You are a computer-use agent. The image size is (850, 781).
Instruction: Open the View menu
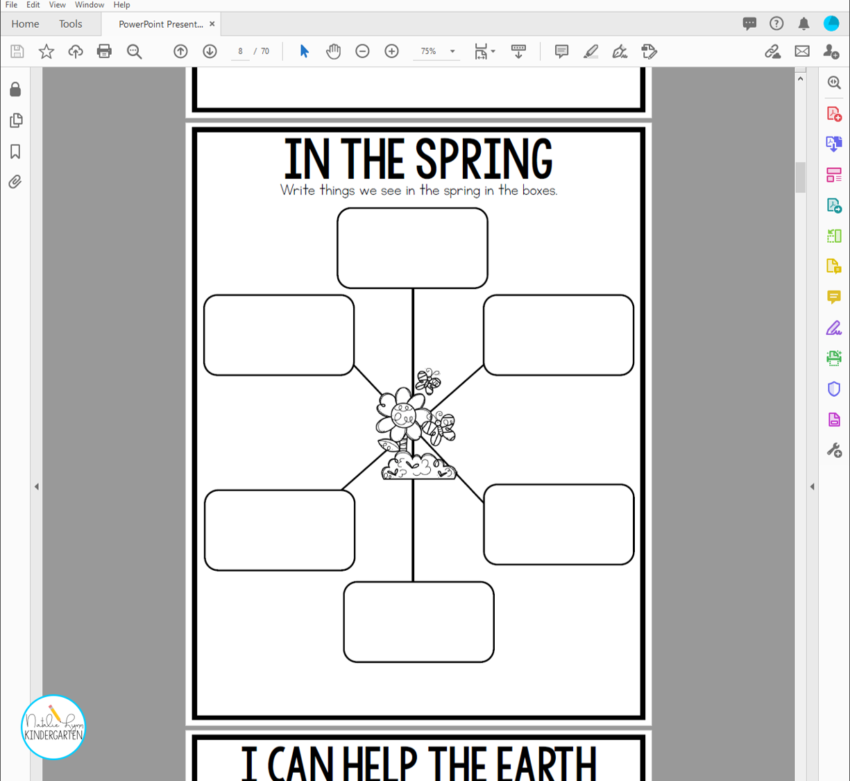pyautogui.click(x=57, y=4)
